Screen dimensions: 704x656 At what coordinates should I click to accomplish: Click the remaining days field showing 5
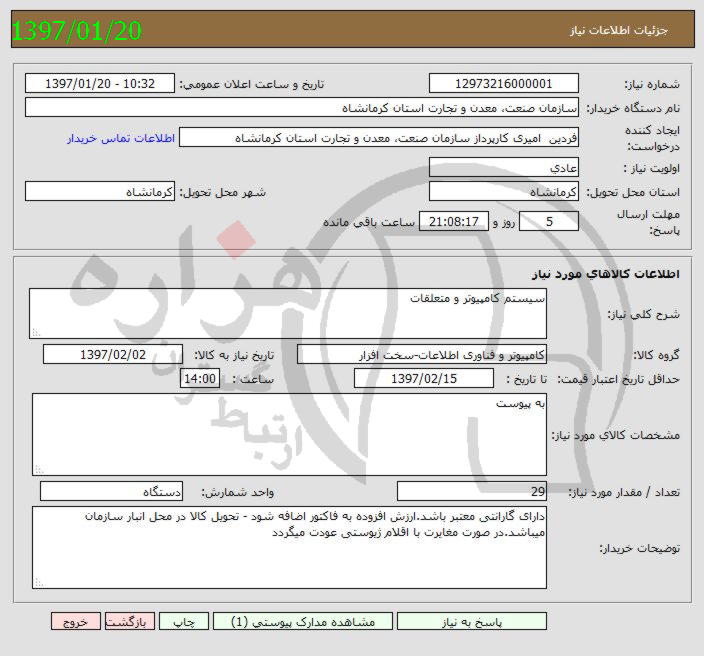coord(549,221)
